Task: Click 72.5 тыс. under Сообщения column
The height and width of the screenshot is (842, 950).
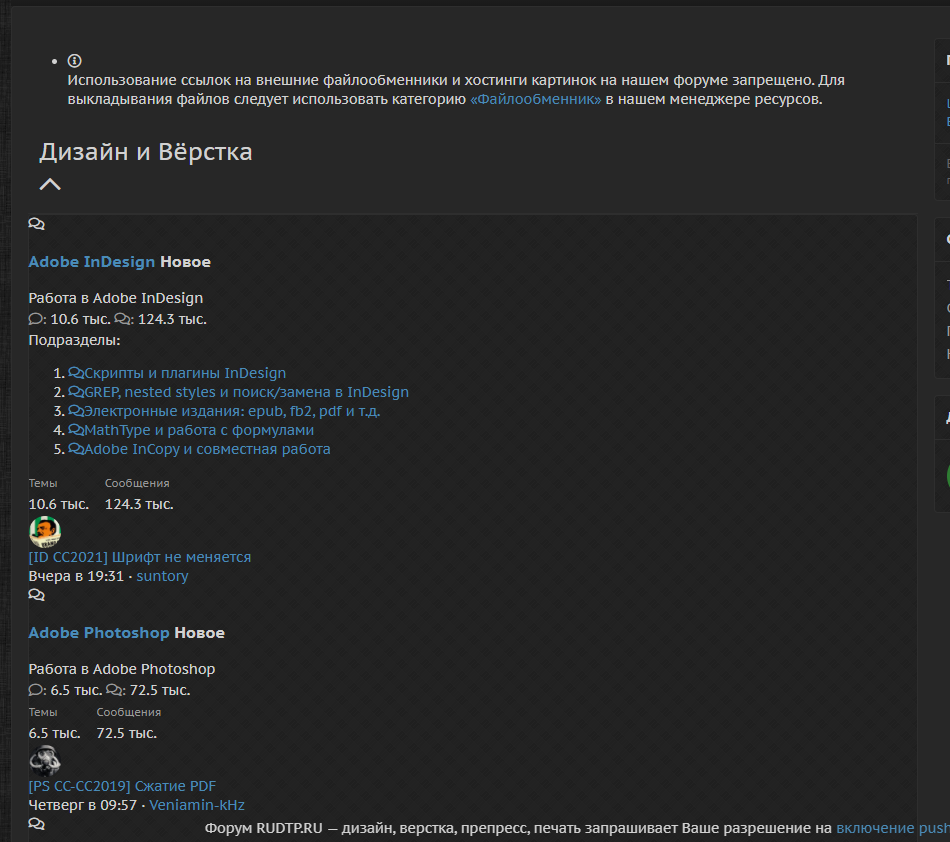Action: 127,733
